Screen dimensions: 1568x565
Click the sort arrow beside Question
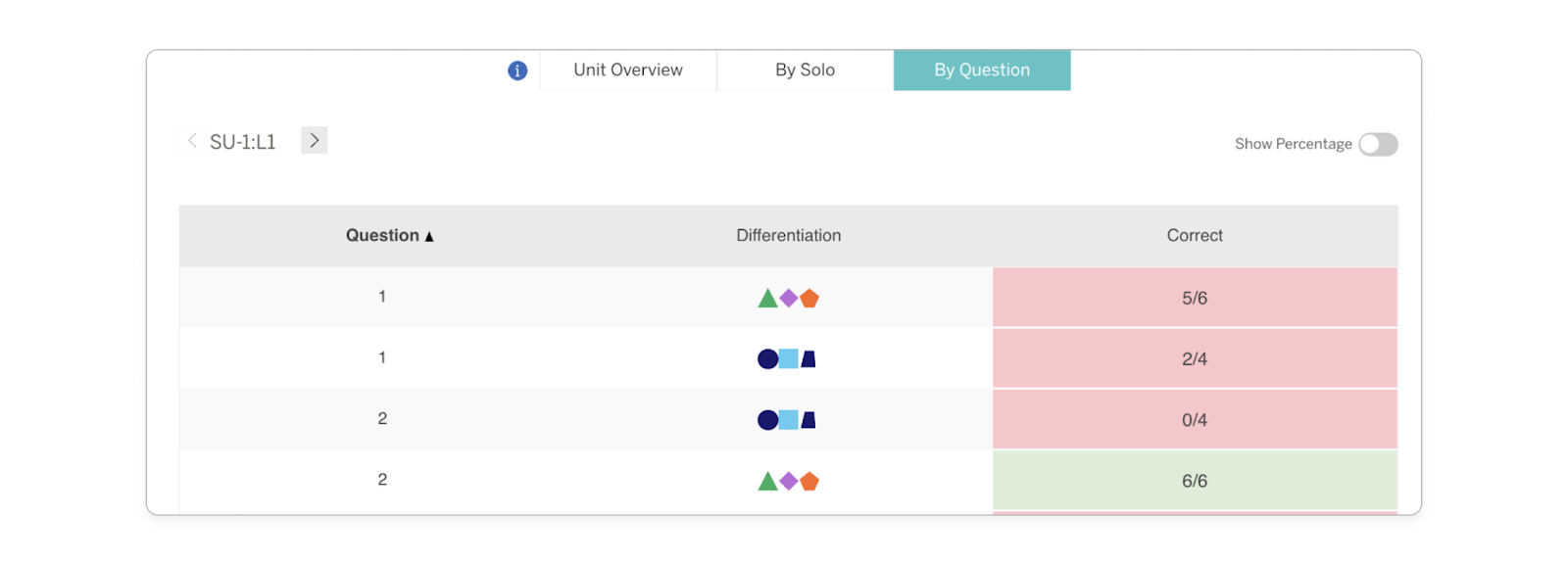pos(429,236)
